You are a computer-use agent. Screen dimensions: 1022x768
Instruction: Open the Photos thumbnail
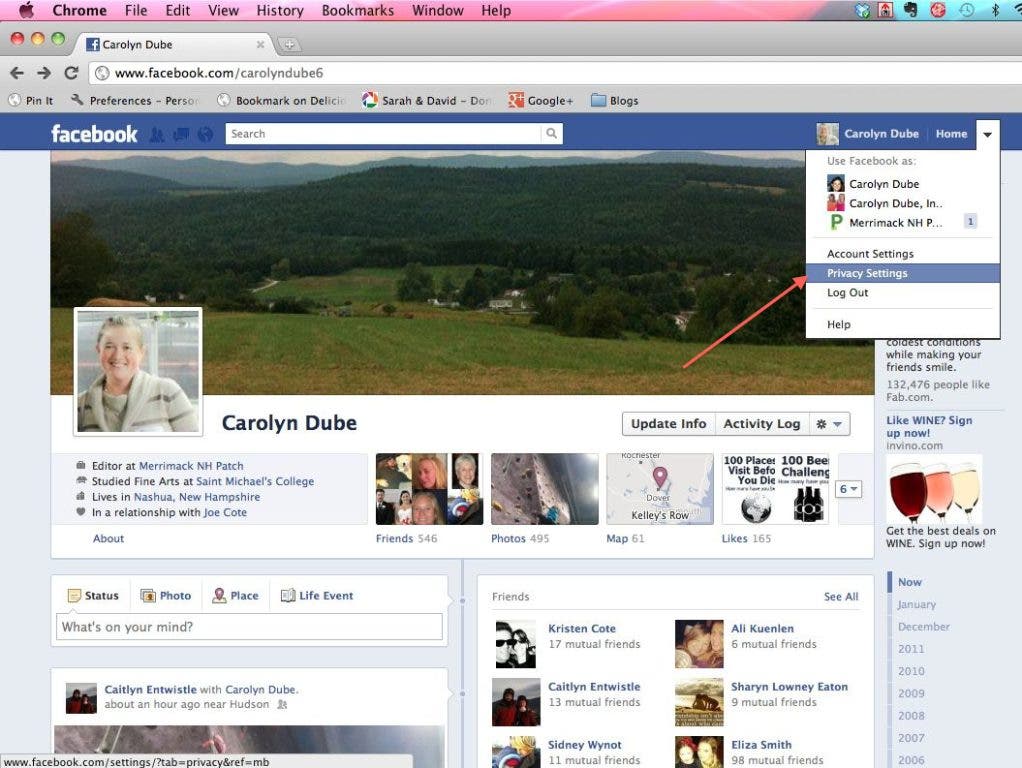545,489
